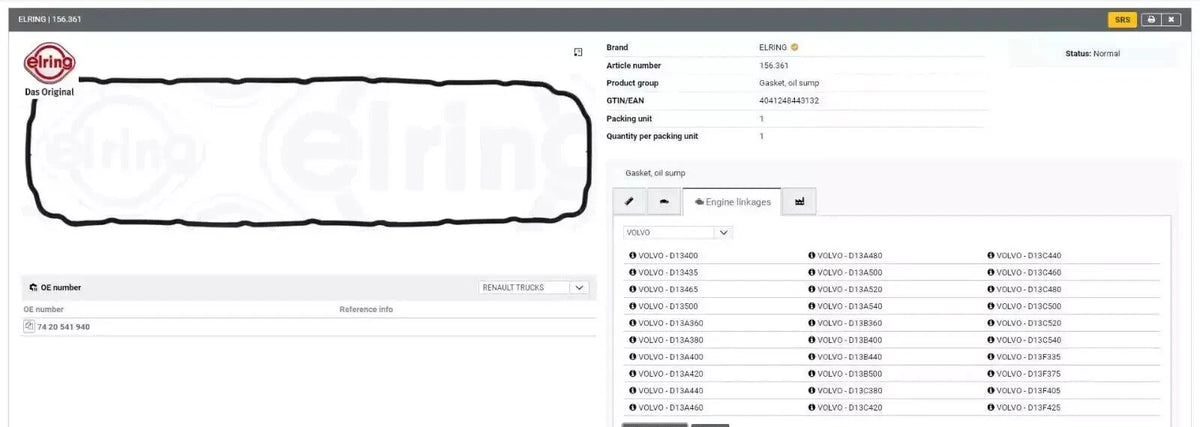1200x427 pixels.
Task: Show info for VOLVO - D13435
Action: (x=633, y=272)
